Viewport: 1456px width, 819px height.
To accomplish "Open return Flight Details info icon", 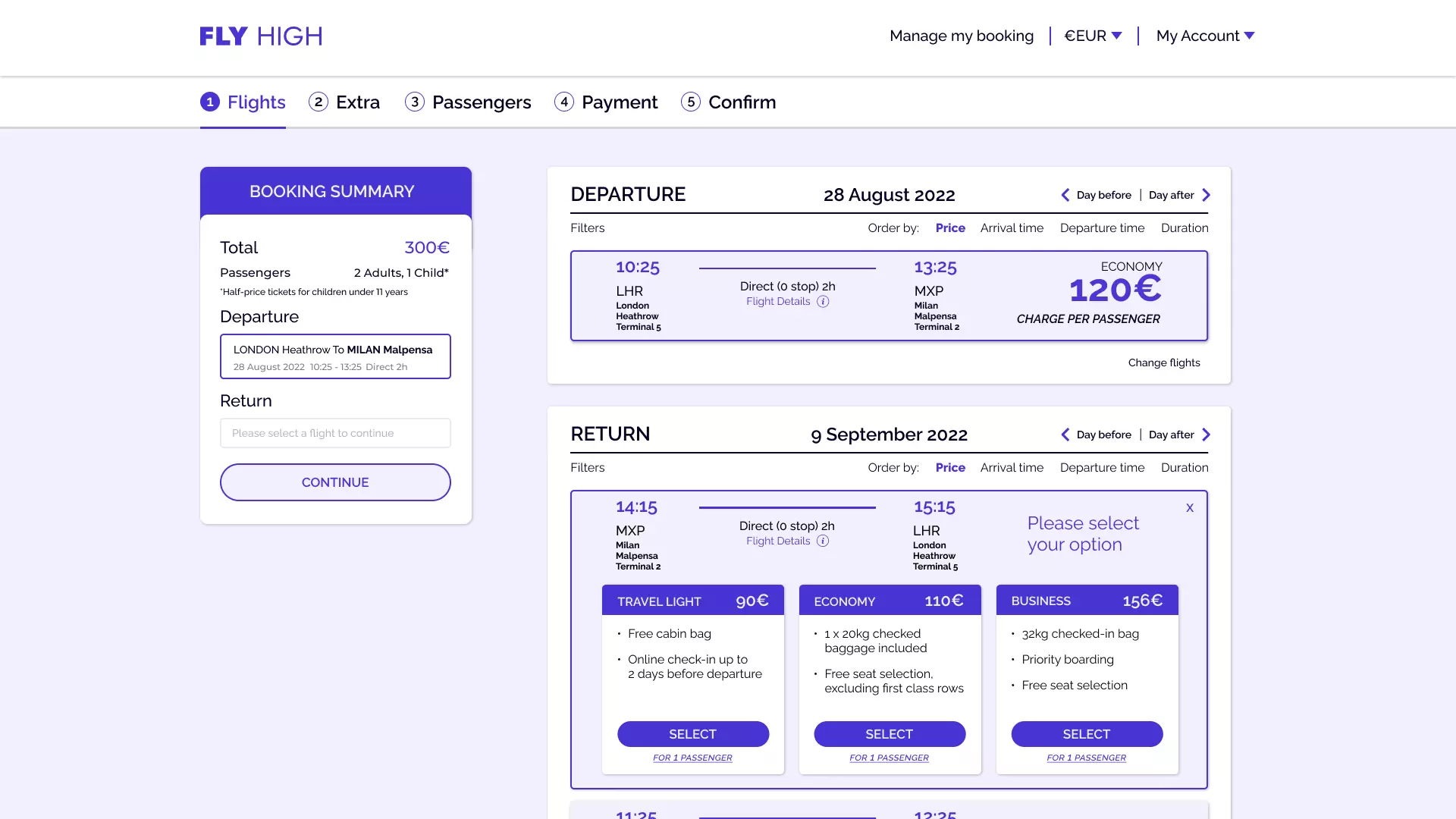I will click(823, 541).
